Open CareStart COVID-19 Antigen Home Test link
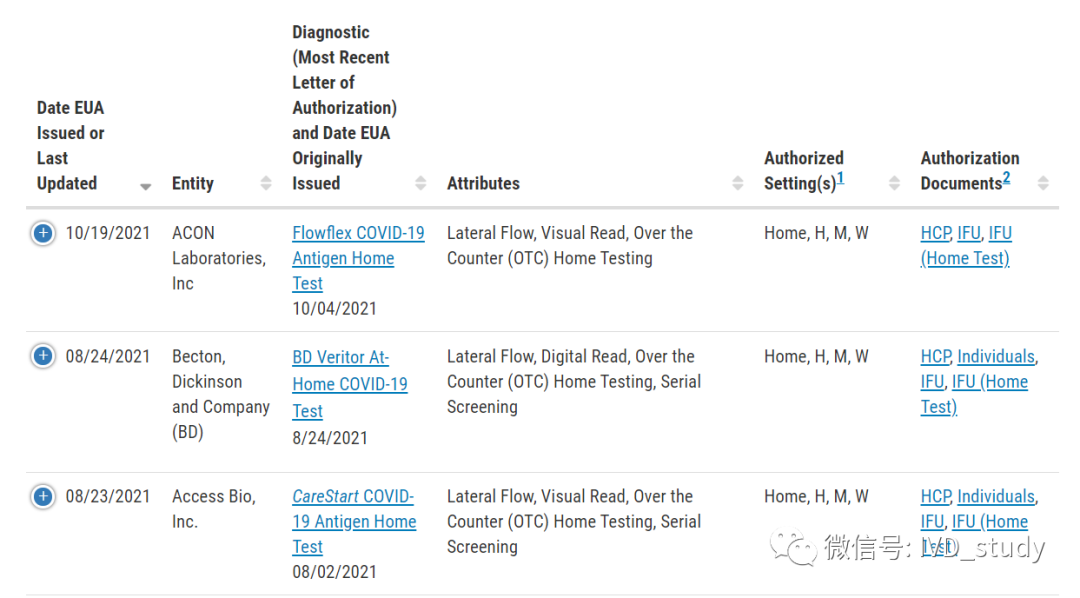Image resolution: width=1080 pixels, height=598 pixels. pos(353,497)
